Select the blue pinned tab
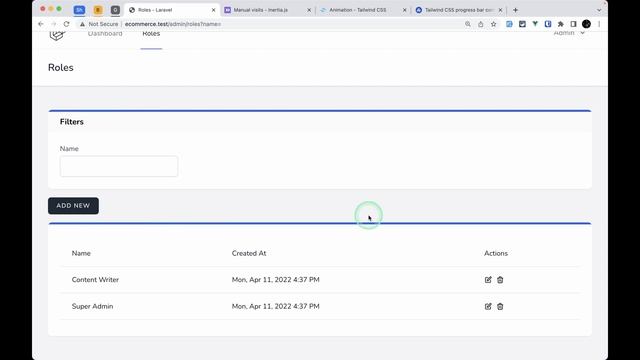Screen dimensions: 640x360 (x=79, y=10)
